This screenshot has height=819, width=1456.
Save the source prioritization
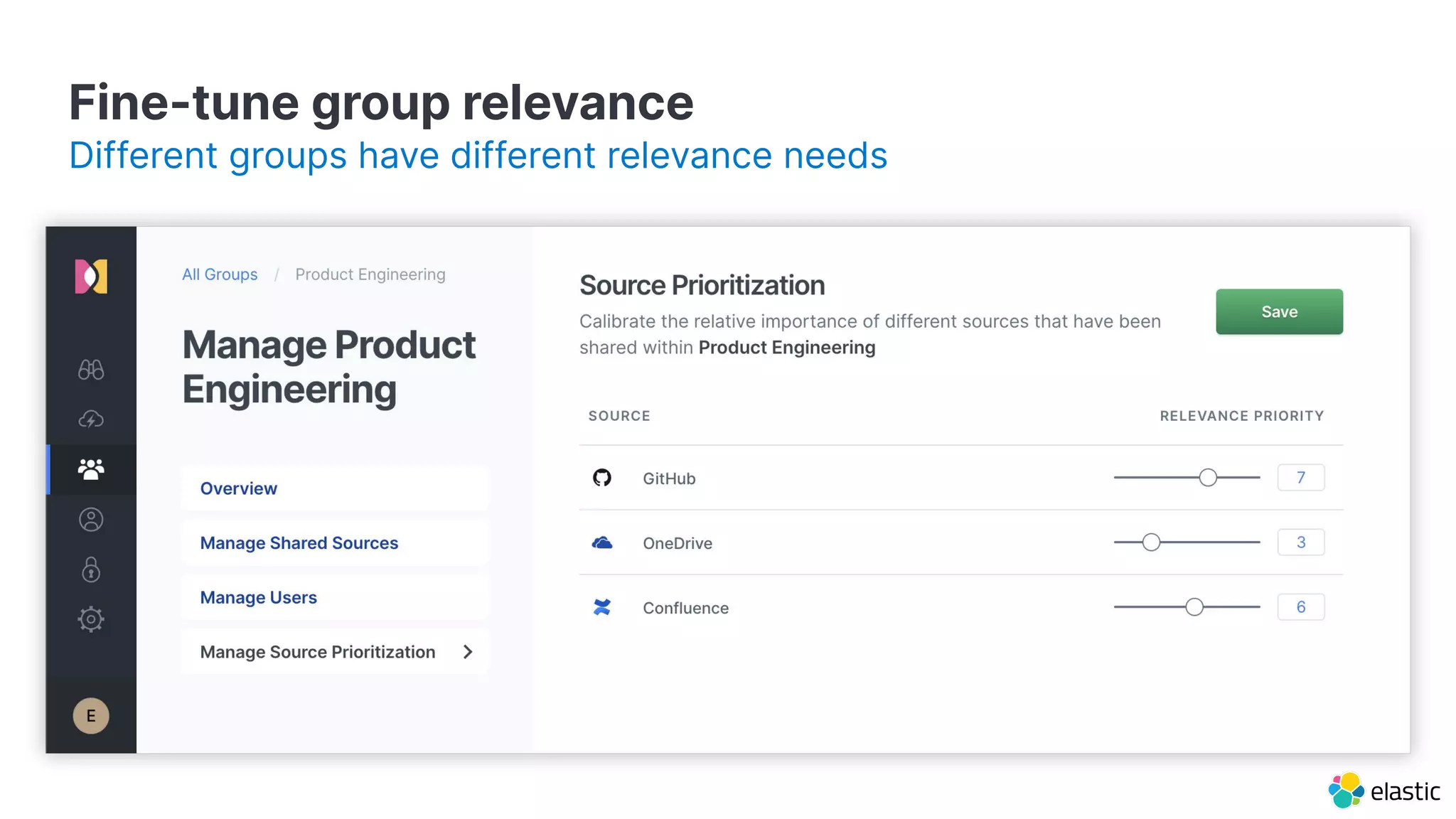1279,311
